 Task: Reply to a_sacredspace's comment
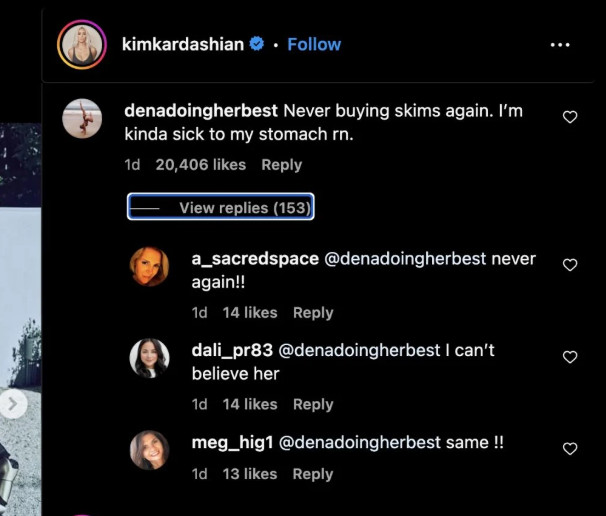[313, 313]
